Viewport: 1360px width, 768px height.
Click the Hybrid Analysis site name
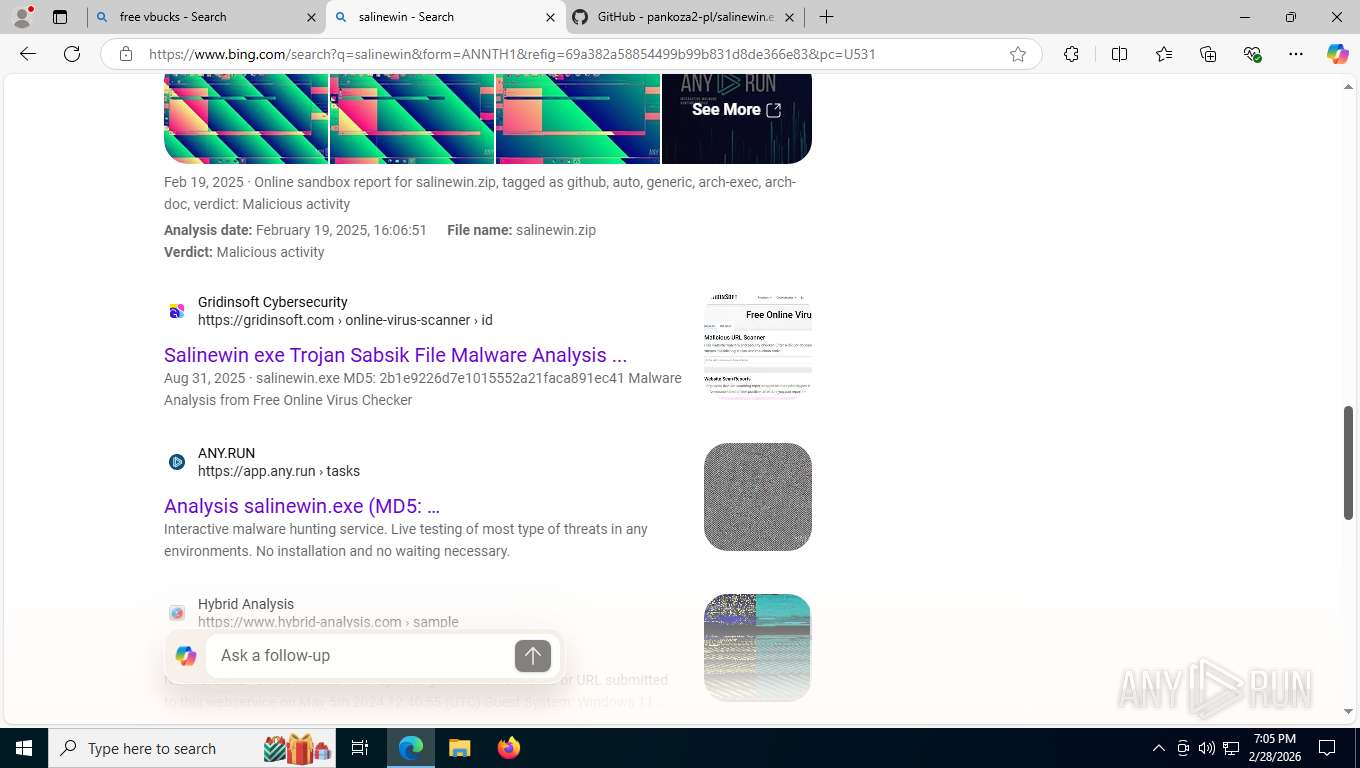pyautogui.click(x=246, y=604)
